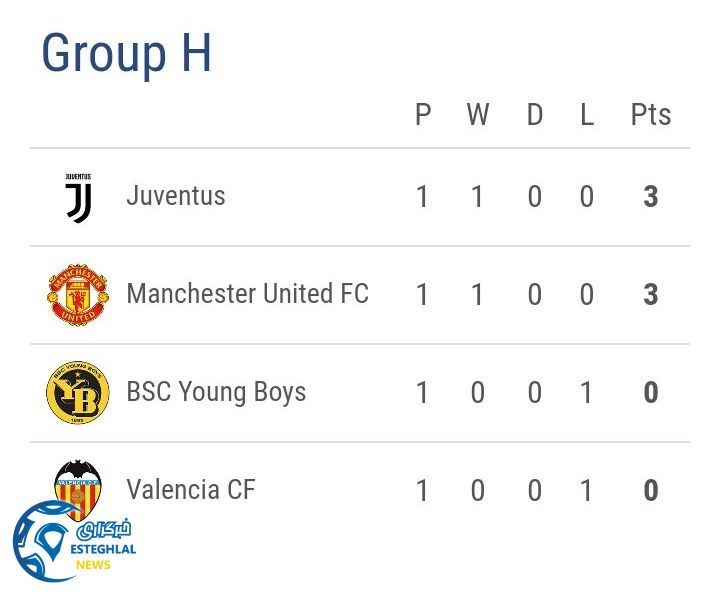Open the BSC Young Boys team link
Image resolution: width=702 pixels, height=604 pixels.
(x=216, y=392)
